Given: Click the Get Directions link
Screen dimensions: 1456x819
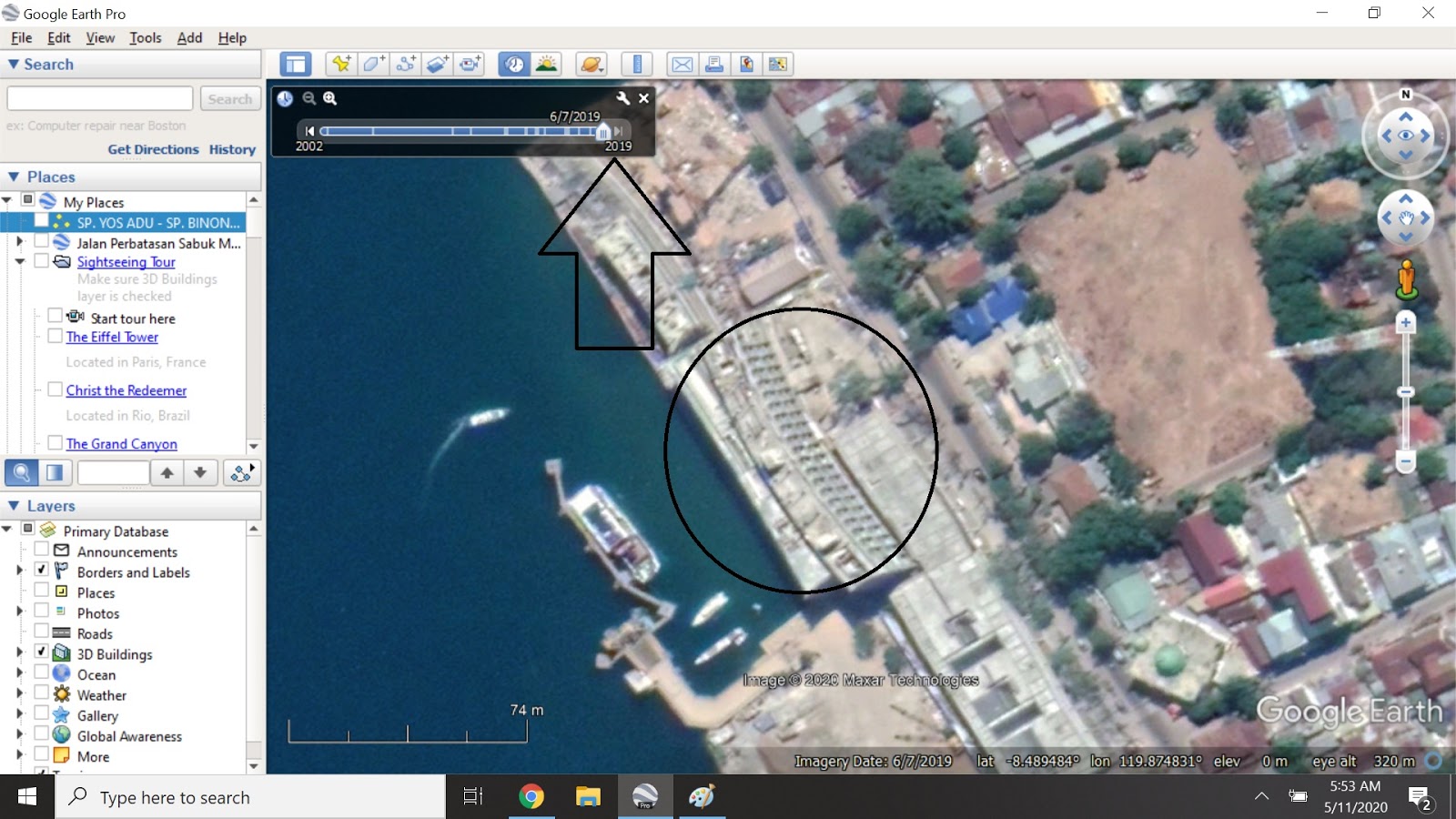Looking at the screenshot, I should coord(153,149).
